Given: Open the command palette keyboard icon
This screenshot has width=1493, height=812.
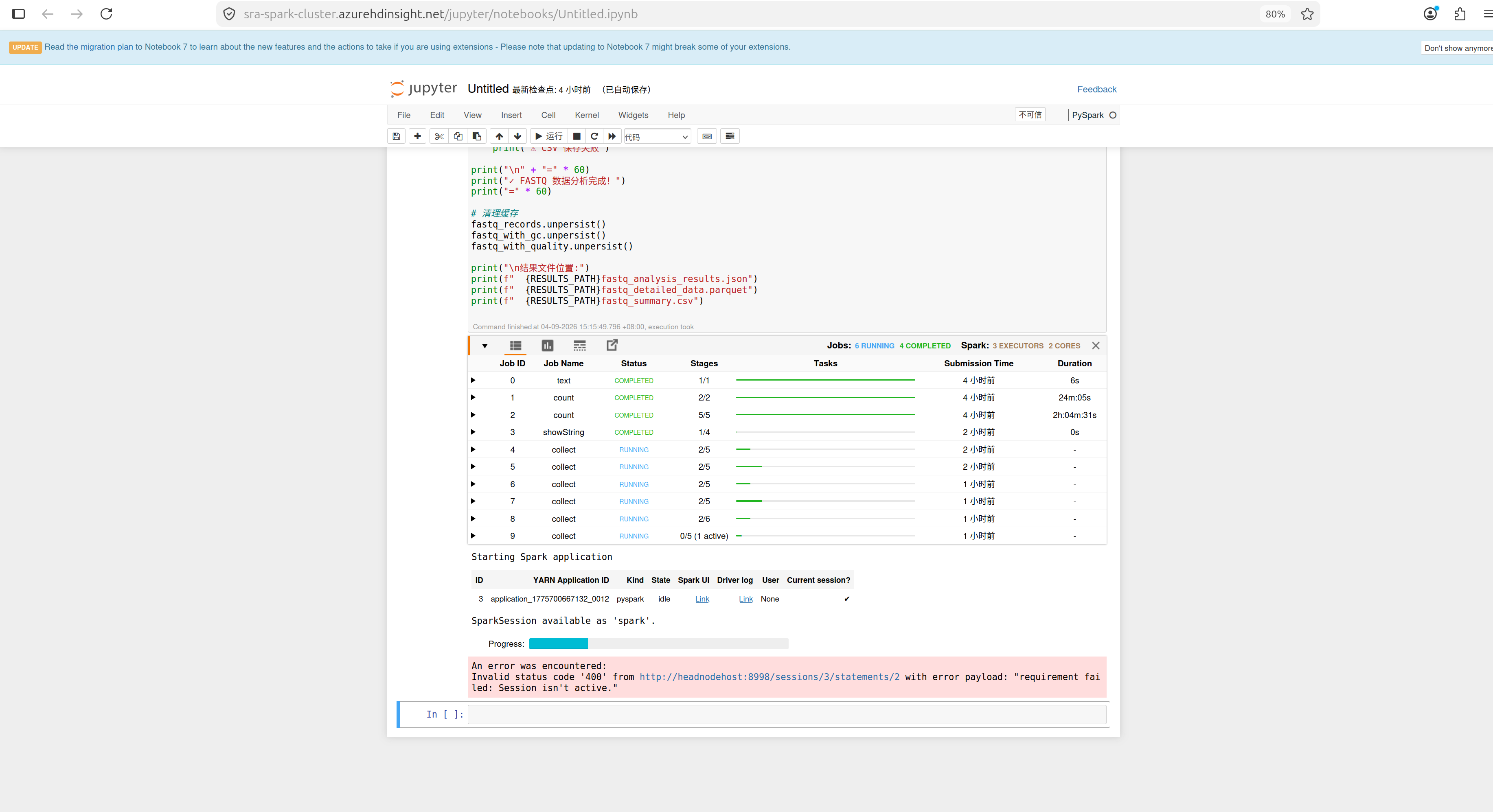Looking at the screenshot, I should coord(707,136).
